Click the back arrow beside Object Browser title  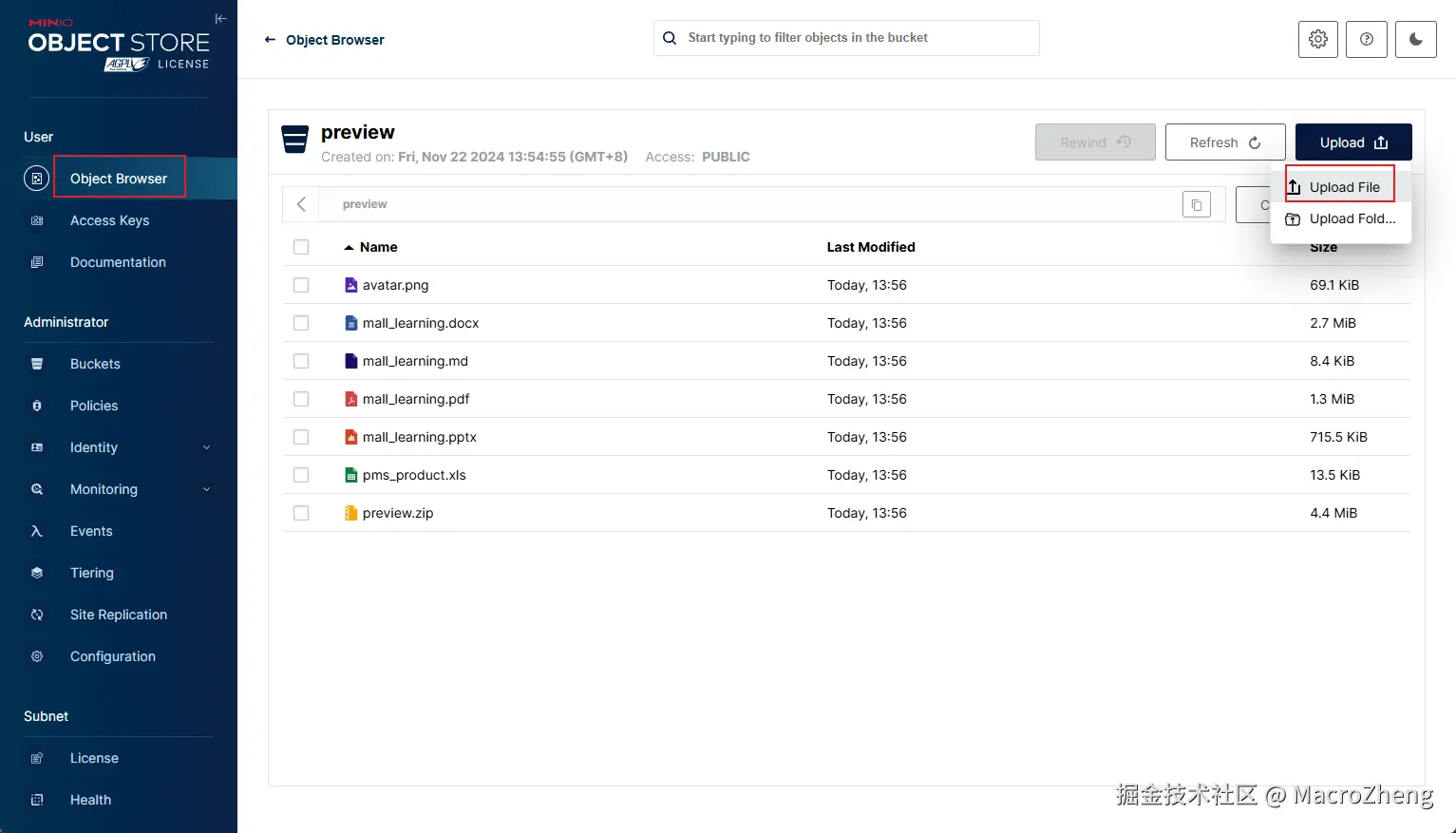(270, 40)
